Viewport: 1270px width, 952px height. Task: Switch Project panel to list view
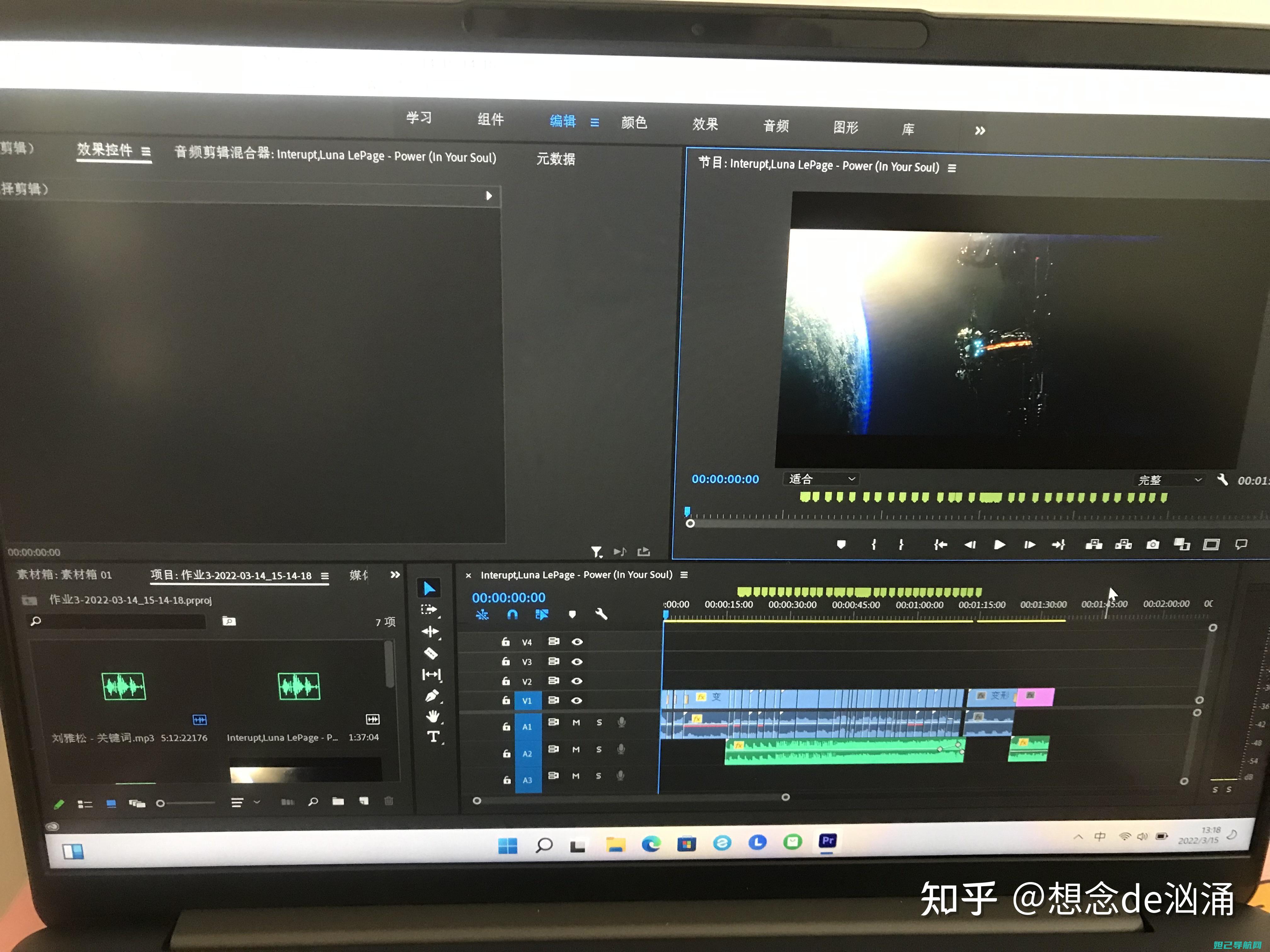(x=85, y=804)
